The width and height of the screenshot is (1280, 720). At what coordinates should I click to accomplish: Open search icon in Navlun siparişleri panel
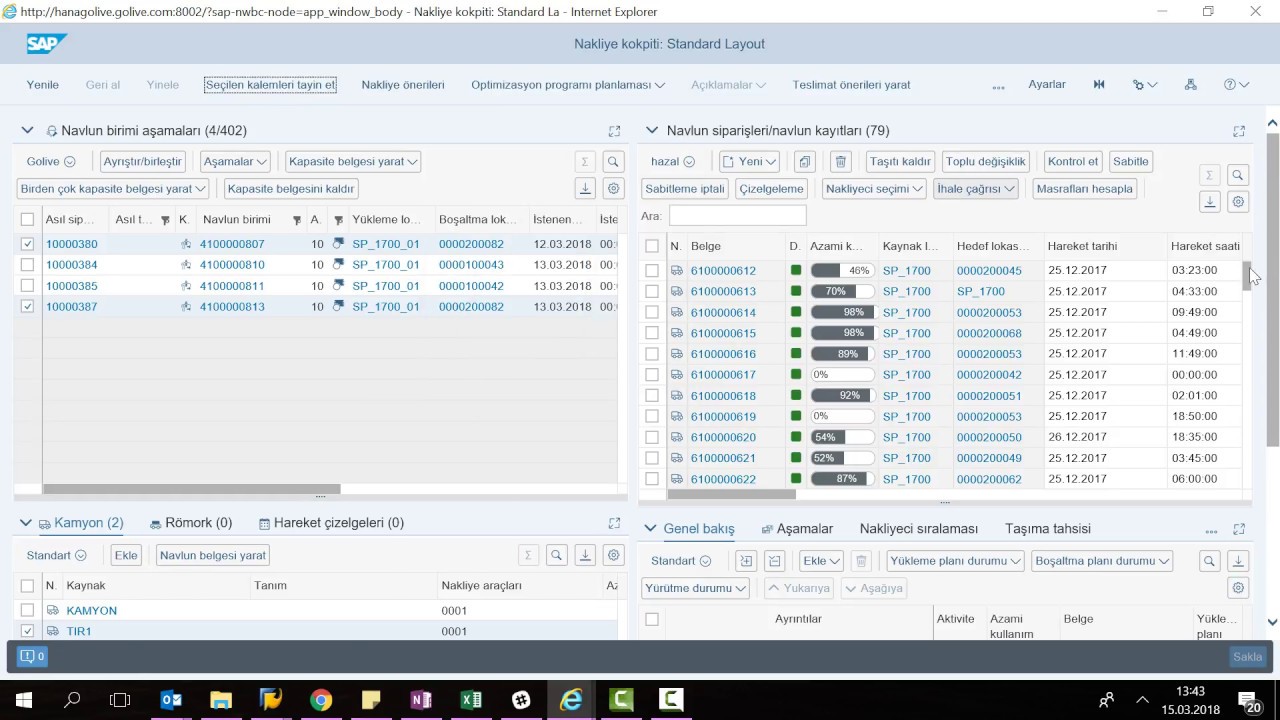coord(1238,175)
